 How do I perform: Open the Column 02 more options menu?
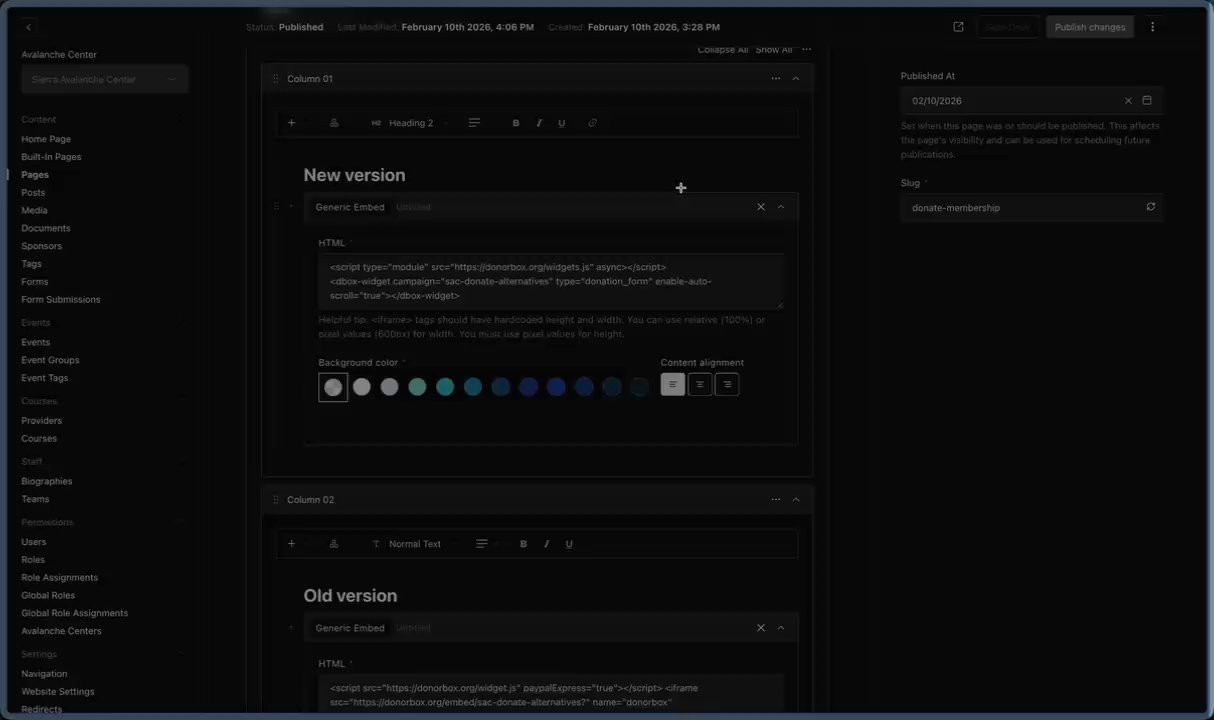pyautogui.click(x=775, y=499)
